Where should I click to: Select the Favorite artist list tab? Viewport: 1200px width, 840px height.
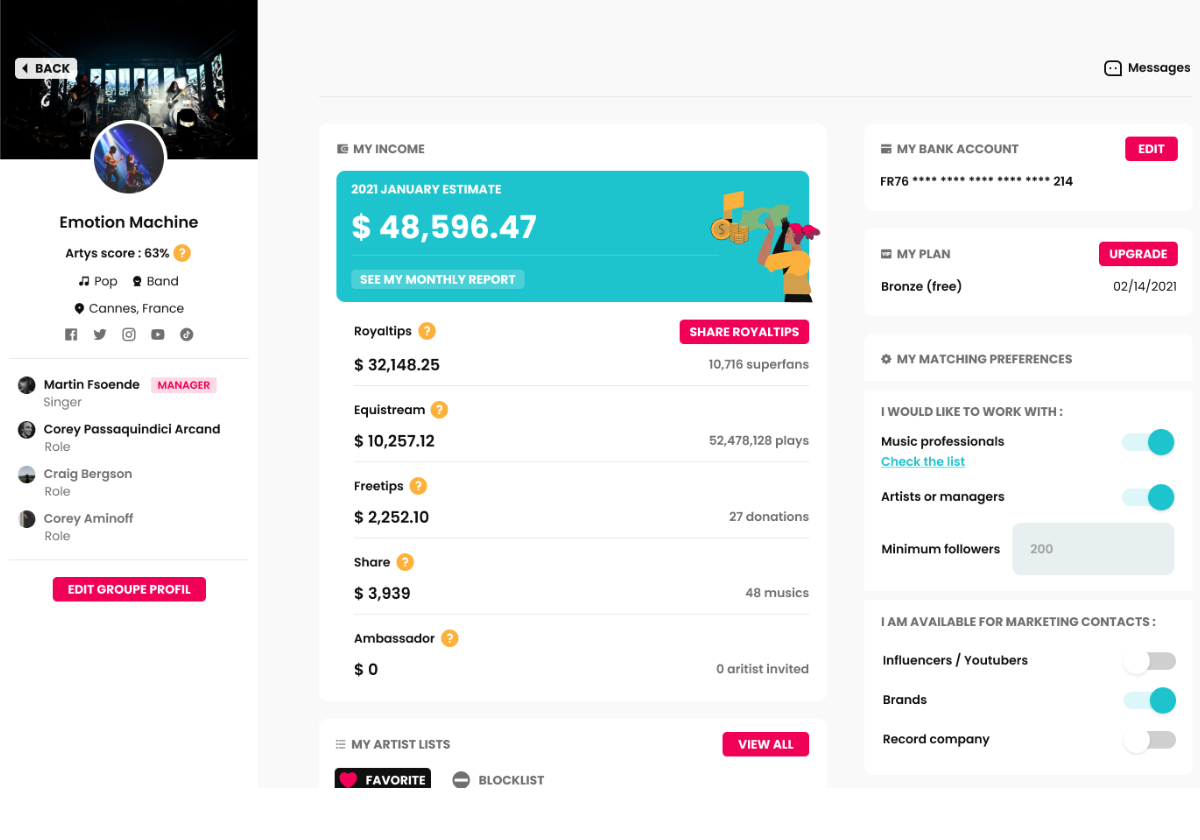pos(383,780)
